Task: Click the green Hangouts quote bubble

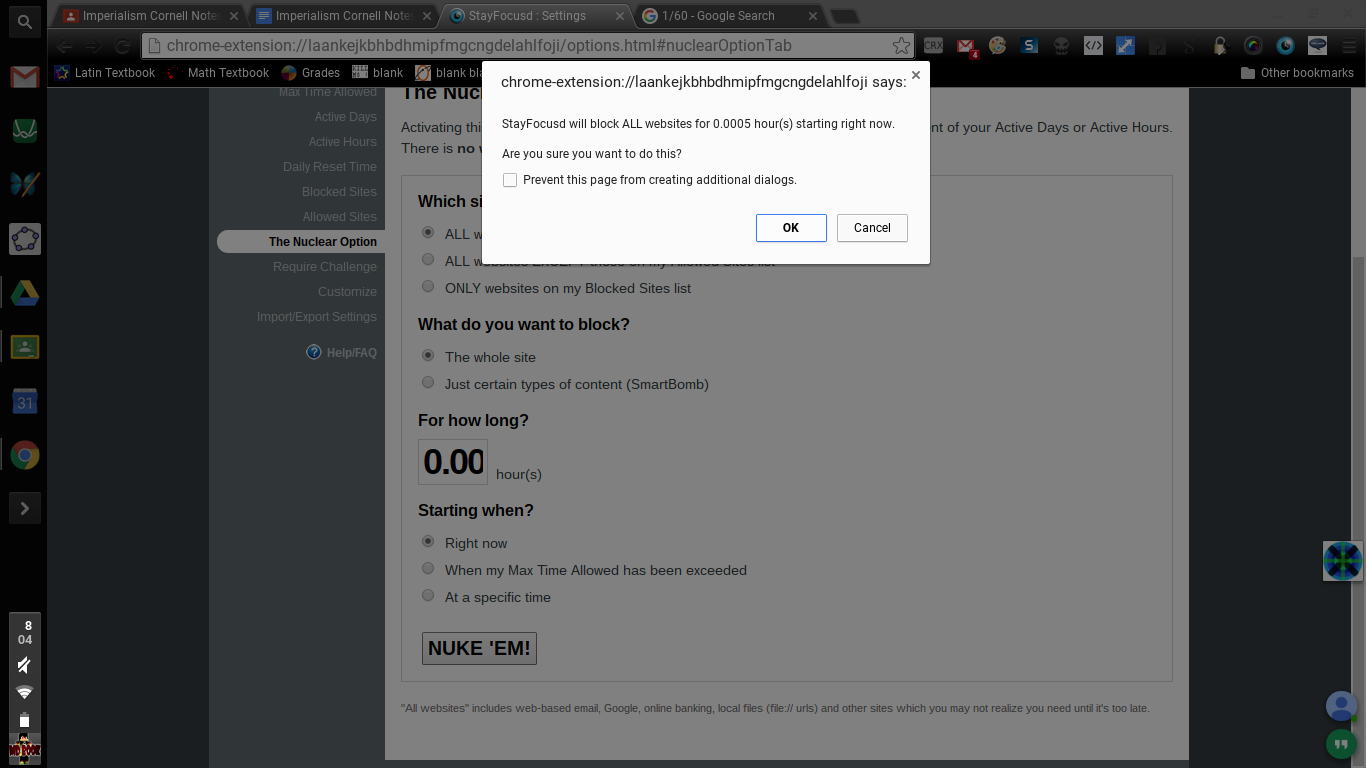Action: (1340, 743)
